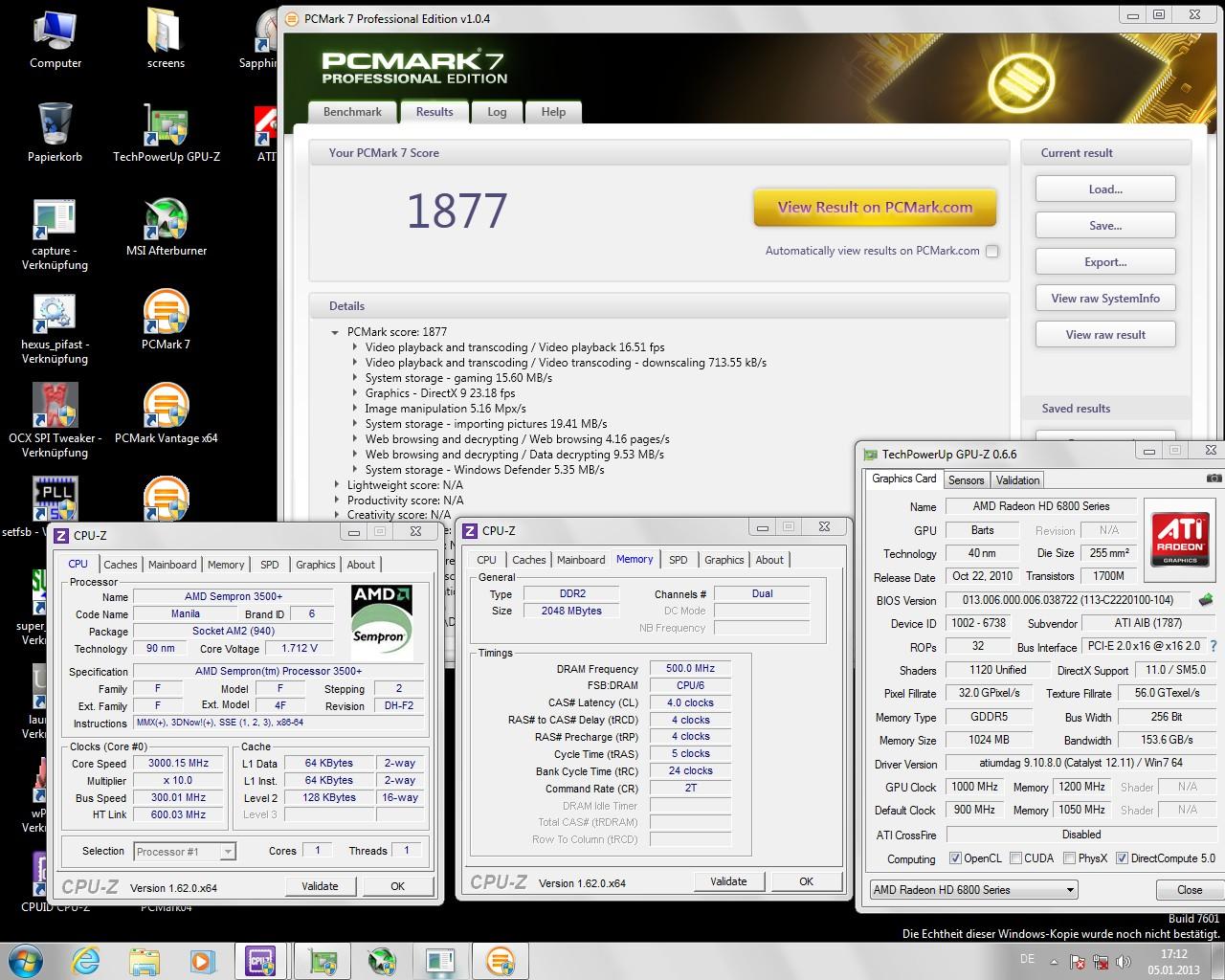Open the Mainboard tab in left CPU-Z window
The height and width of the screenshot is (980, 1225).
[x=172, y=565]
